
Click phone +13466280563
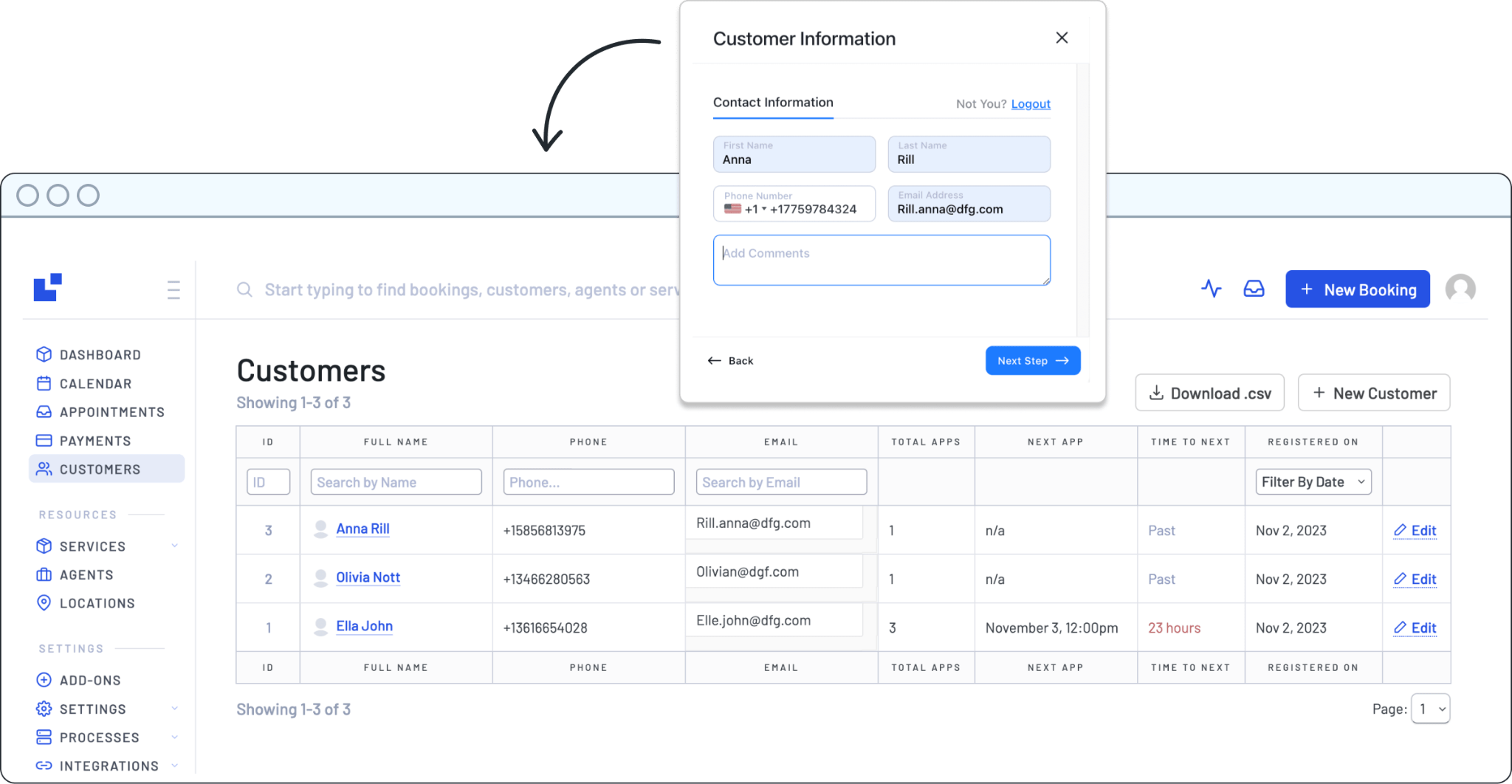pyautogui.click(x=546, y=579)
